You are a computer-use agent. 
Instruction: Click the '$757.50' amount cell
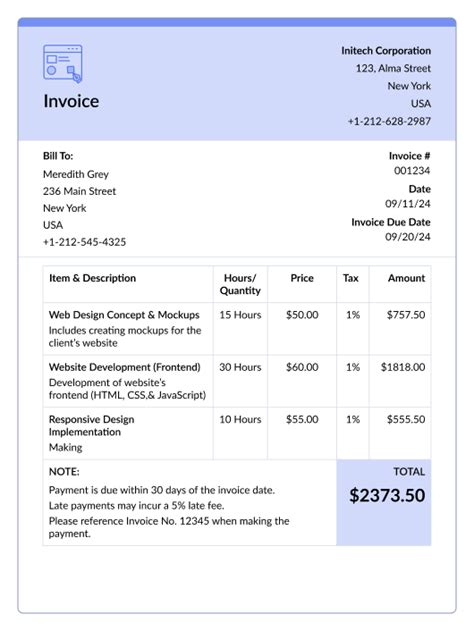pyautogui.click(x=406, y=315)
